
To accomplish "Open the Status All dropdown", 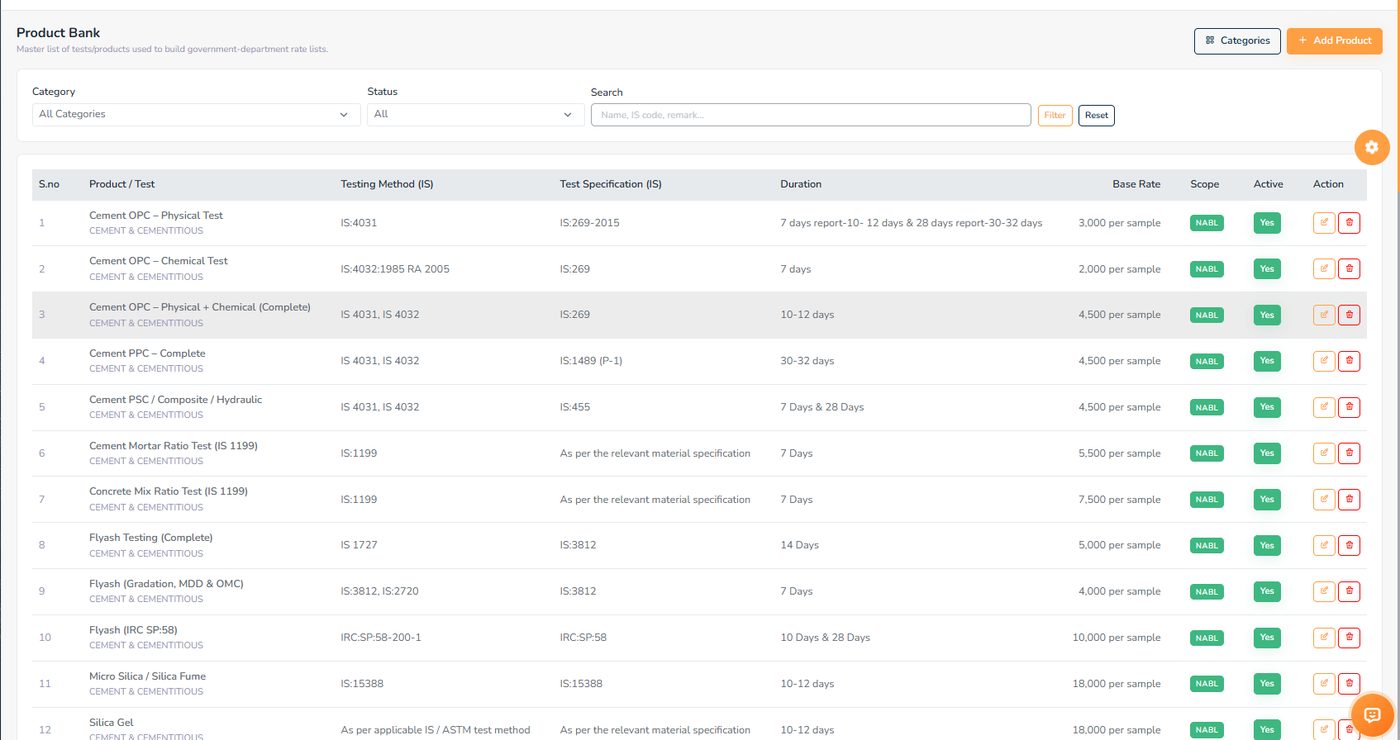I will pos(476,115).
